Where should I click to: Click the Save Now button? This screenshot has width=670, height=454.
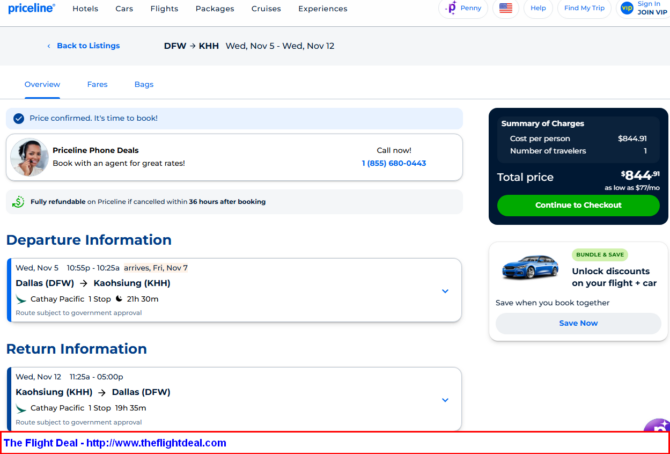pyautogui.click(x=578, y=323)
